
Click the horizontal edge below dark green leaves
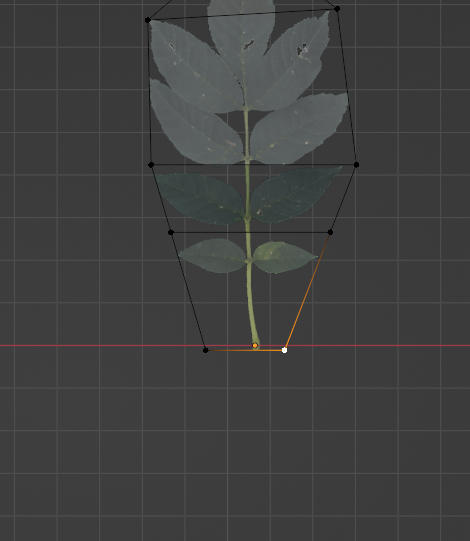250,232
